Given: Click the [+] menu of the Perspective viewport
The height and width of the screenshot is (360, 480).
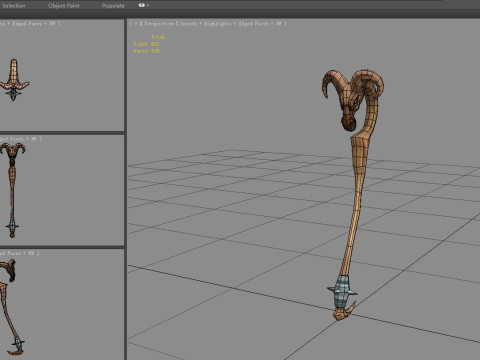Looking at the screenshot, I should tap(135, 24).
